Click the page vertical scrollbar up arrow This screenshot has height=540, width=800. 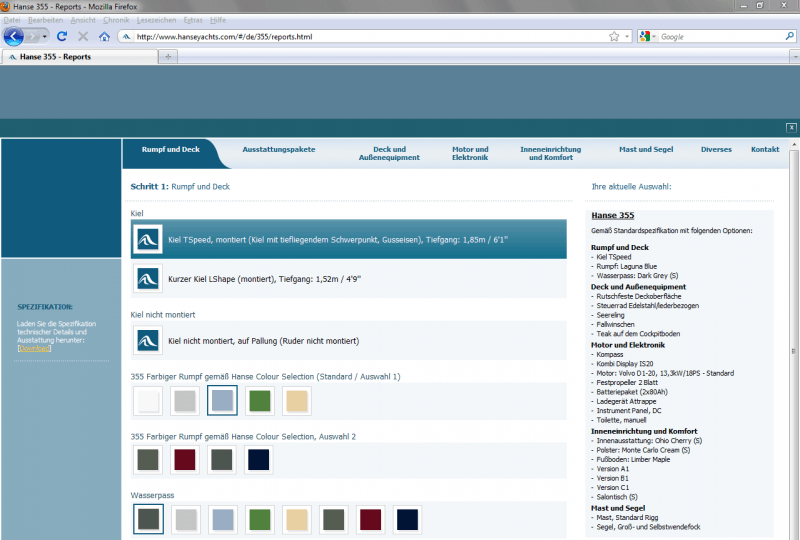pos(794,145)
